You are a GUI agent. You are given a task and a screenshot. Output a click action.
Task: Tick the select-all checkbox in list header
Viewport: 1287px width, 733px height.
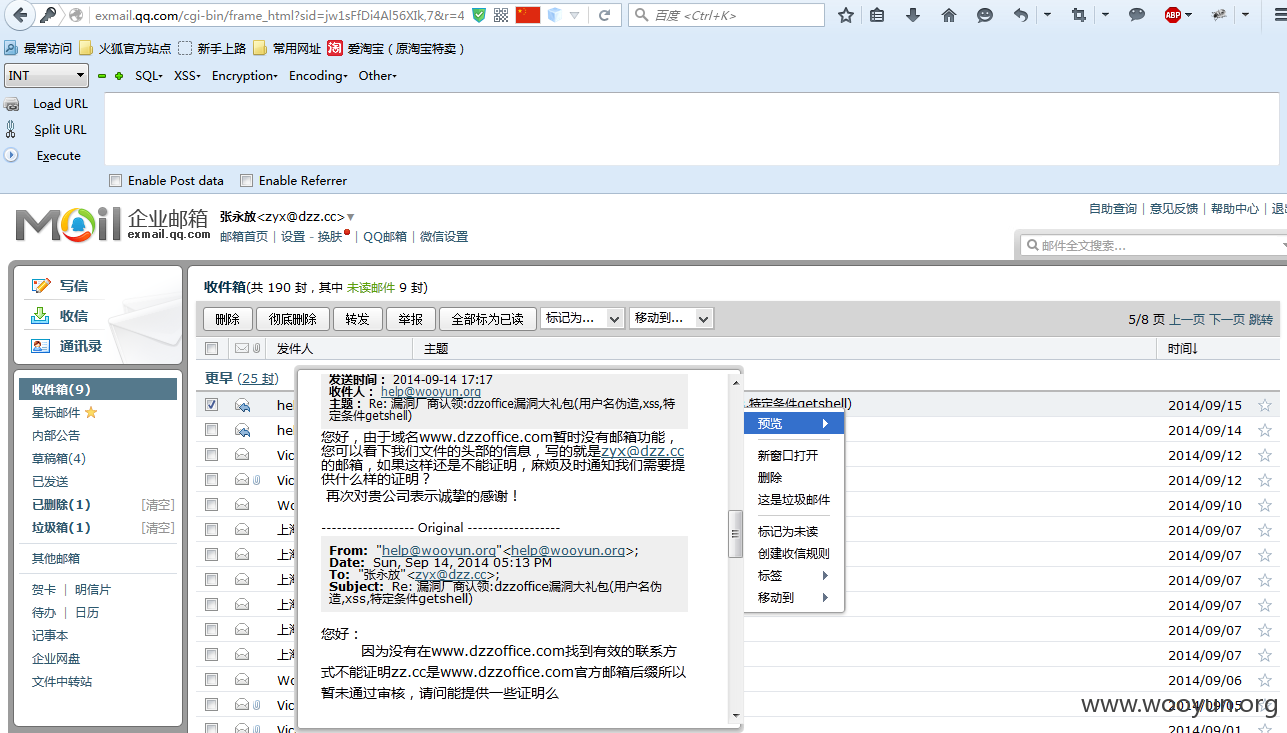(211, 349)
